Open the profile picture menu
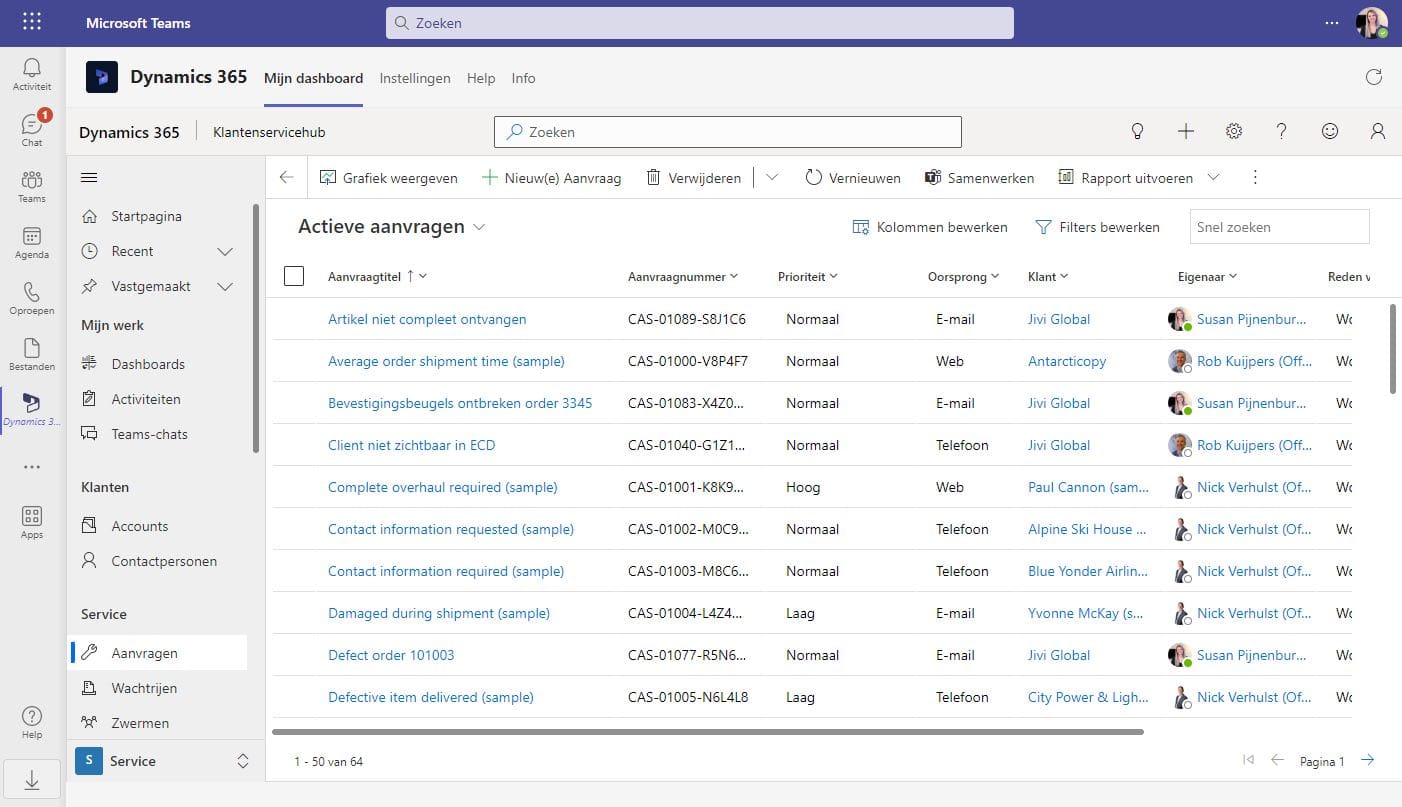 point(1372,22)
